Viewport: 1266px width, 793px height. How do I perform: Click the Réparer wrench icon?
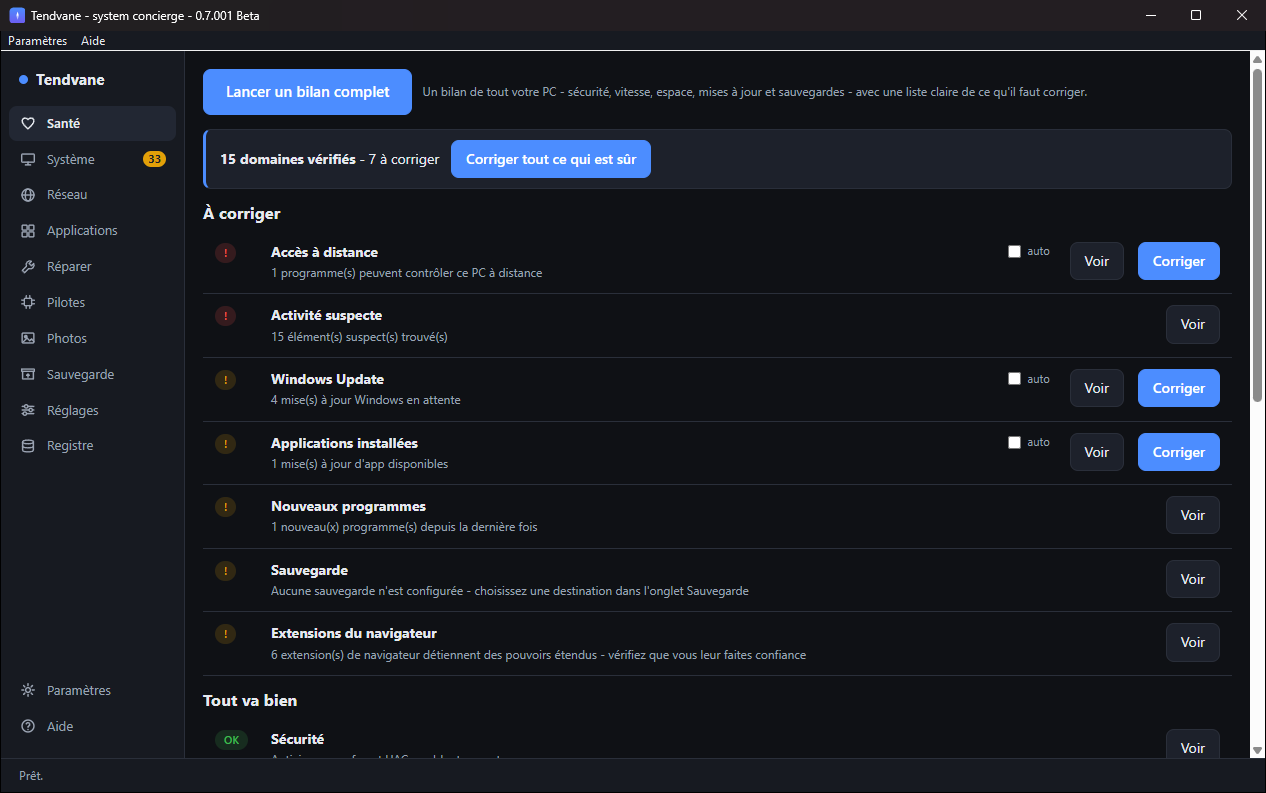tap(28, 267)
